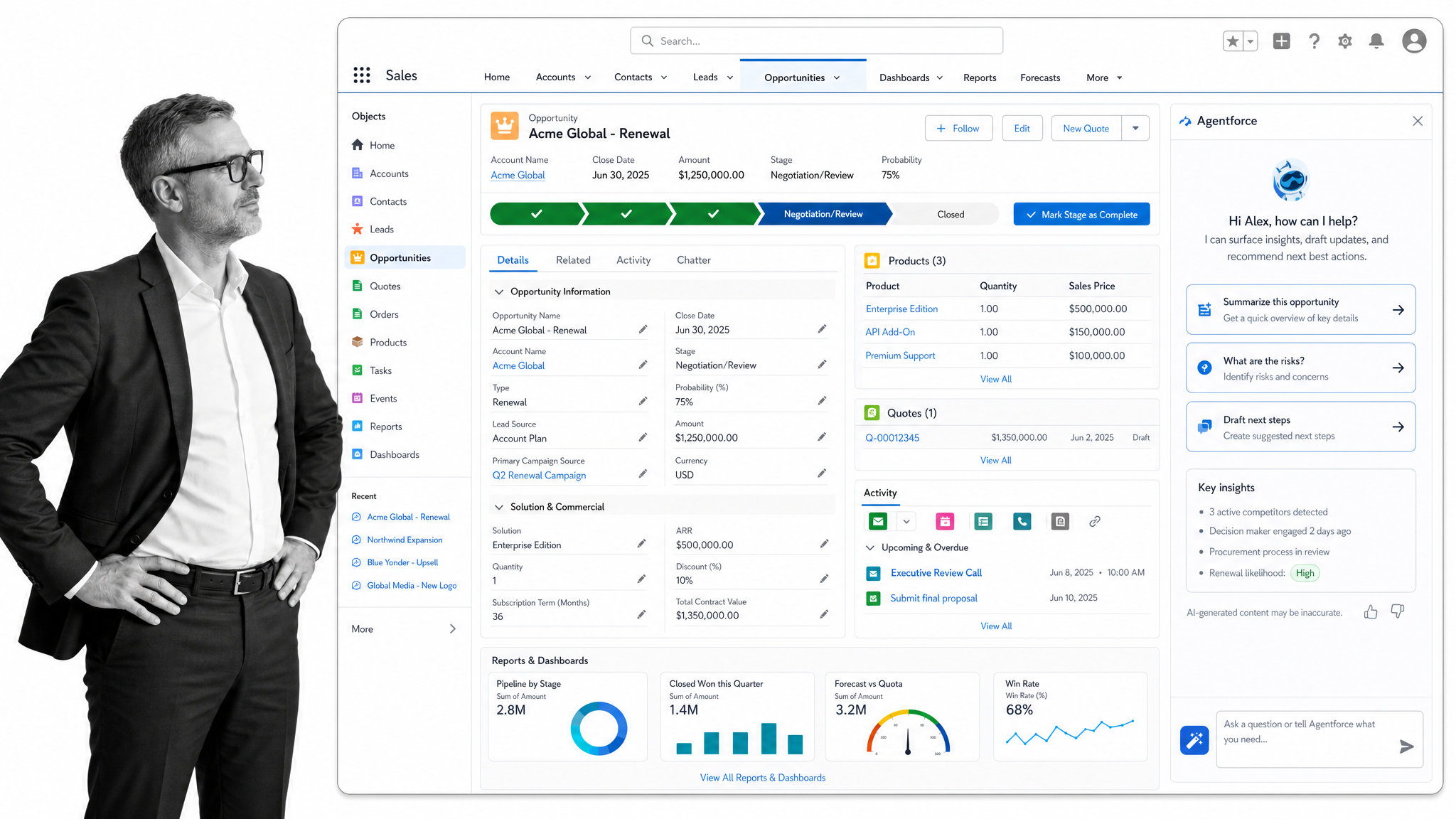
Task: Open the email action dropdown in Activity
Action: click(906, 521)
